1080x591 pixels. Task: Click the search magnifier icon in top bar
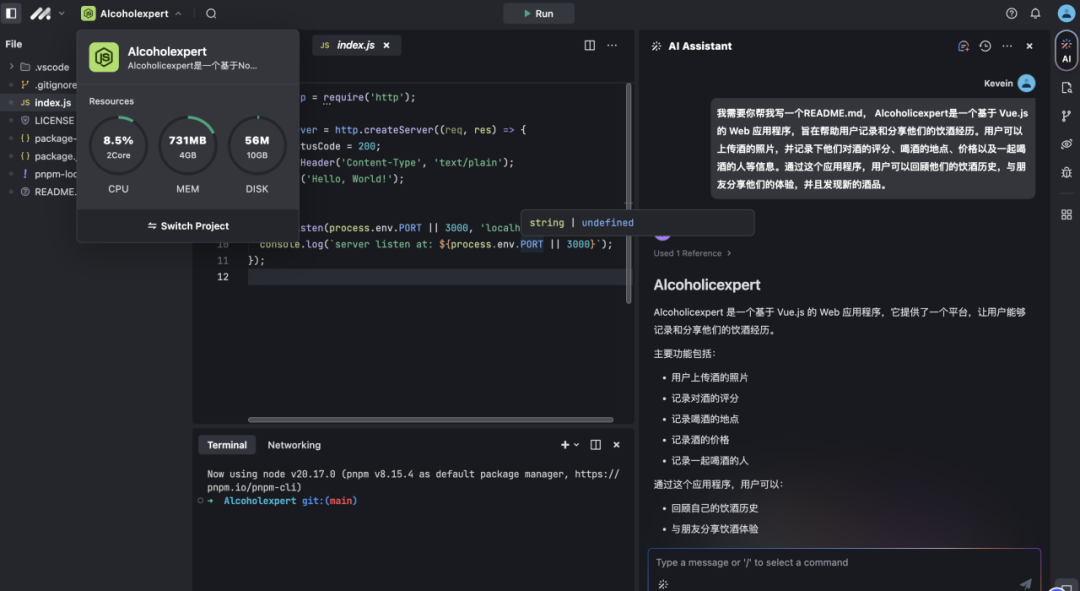[x=211, y=14]
